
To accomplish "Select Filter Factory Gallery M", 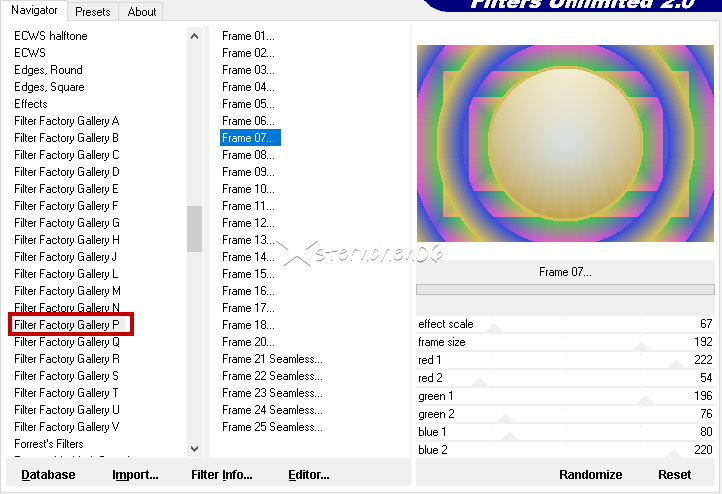I will click(x=68, y=291).
